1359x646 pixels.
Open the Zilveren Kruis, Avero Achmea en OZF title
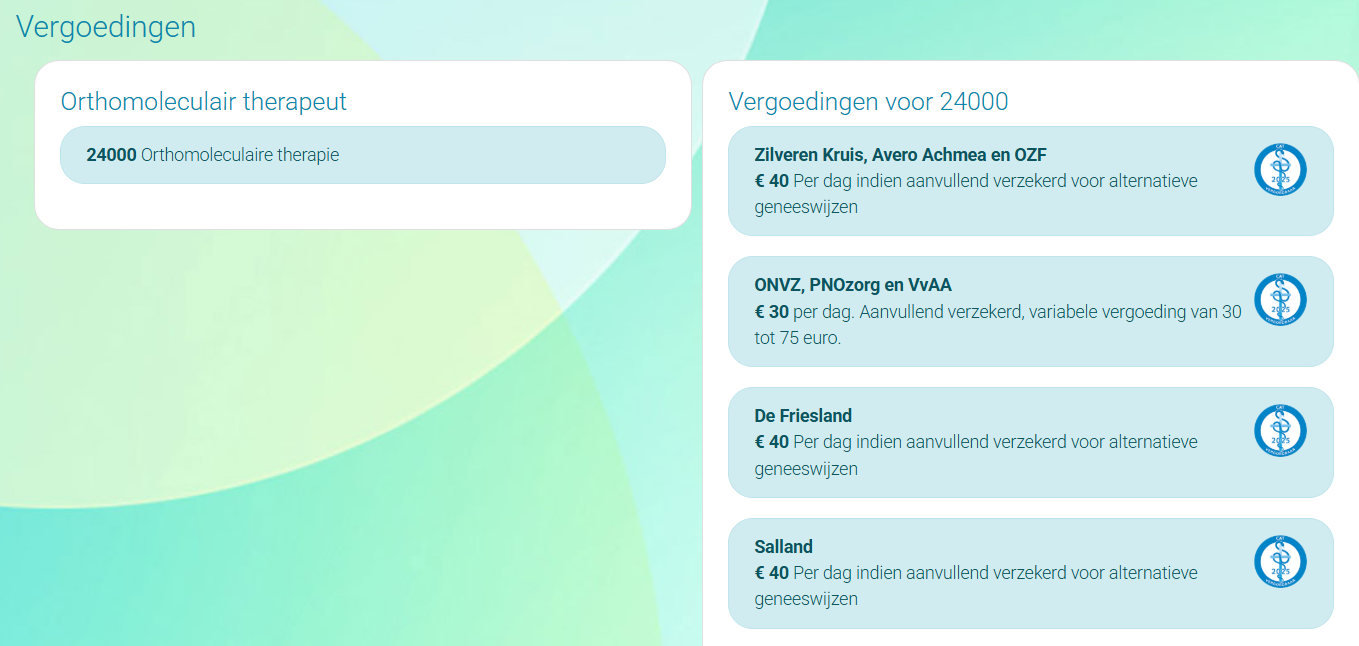[900, 154]
